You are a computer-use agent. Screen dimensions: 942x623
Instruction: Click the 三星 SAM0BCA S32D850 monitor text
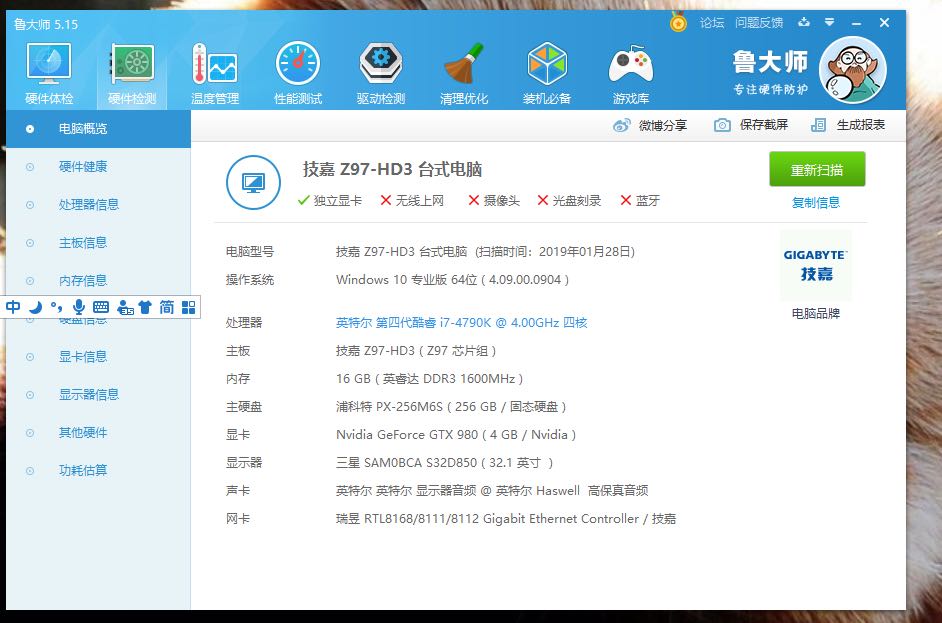(x=445, y=463)
